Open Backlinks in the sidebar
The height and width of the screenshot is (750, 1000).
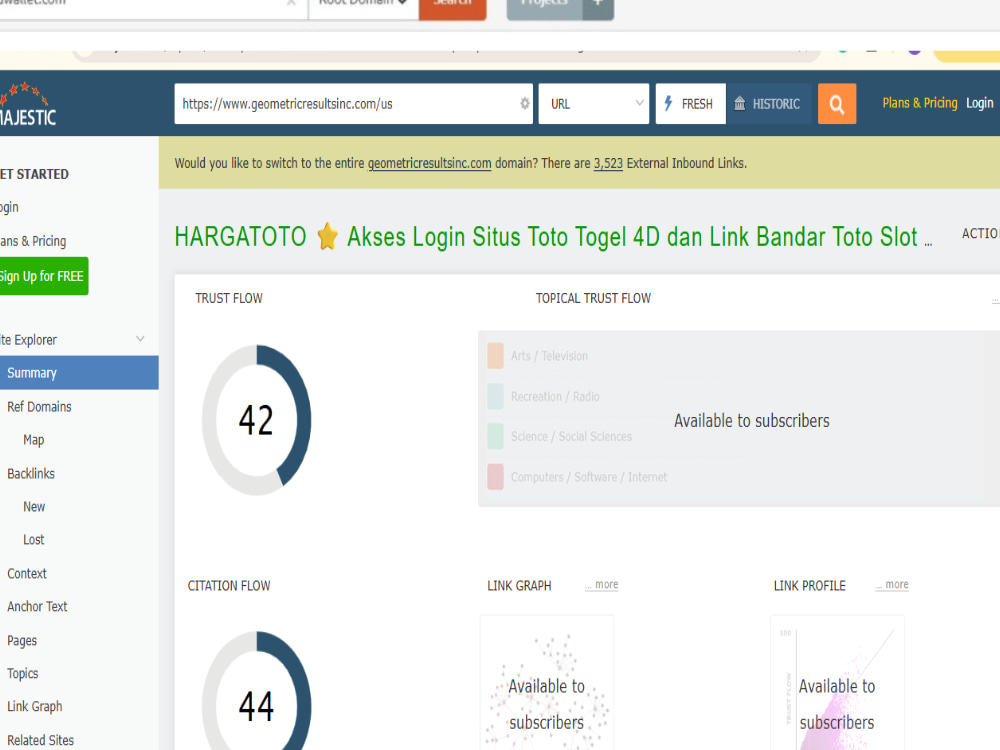coord(31,474)
